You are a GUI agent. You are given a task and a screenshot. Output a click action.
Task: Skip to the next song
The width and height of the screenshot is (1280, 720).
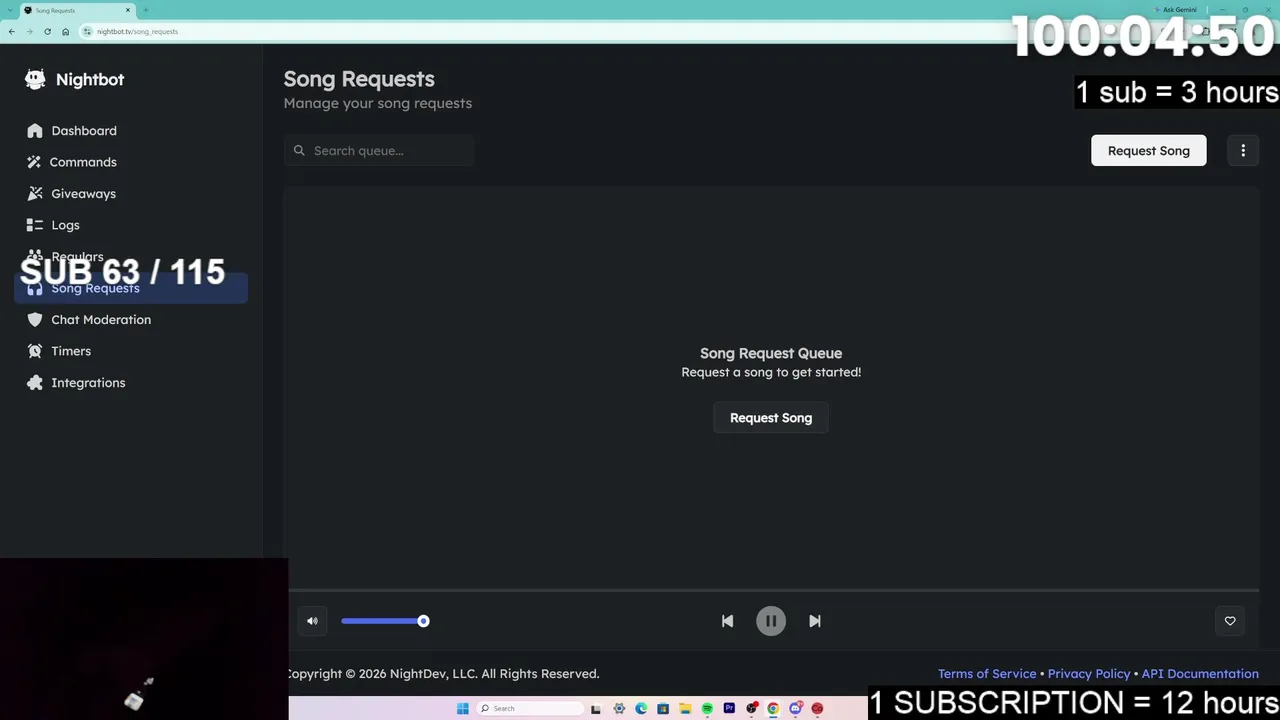click(x=815, y=621)
